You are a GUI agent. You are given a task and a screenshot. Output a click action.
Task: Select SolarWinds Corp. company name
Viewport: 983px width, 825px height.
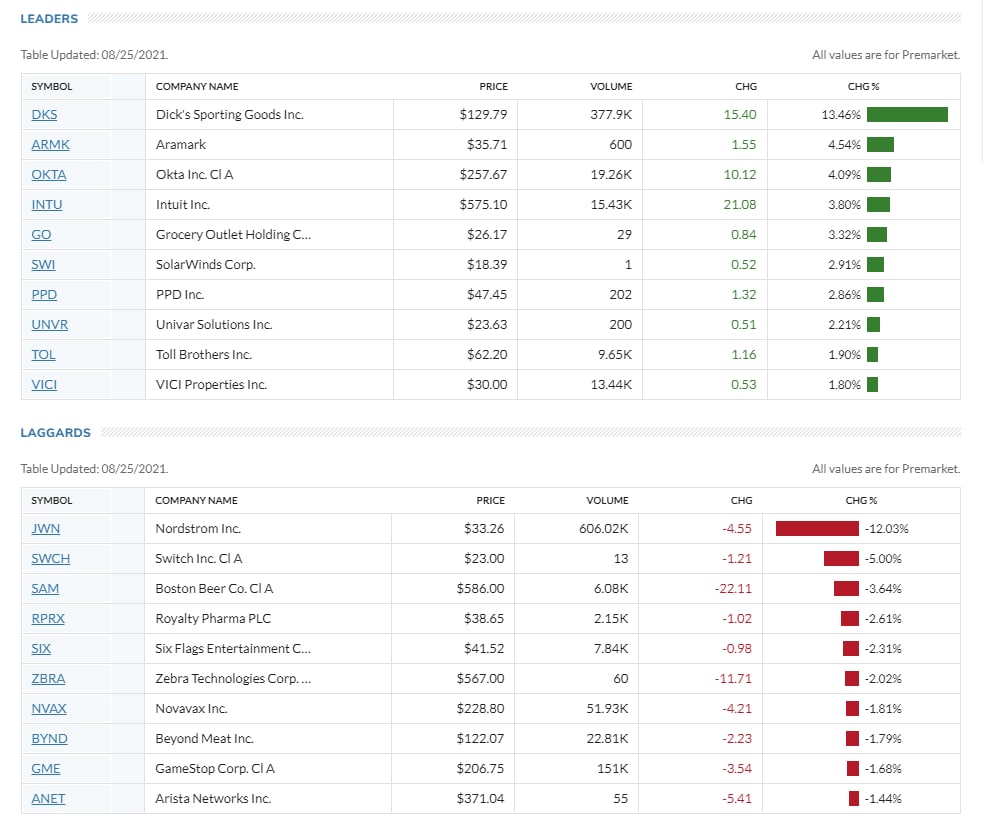click(206, 265)
